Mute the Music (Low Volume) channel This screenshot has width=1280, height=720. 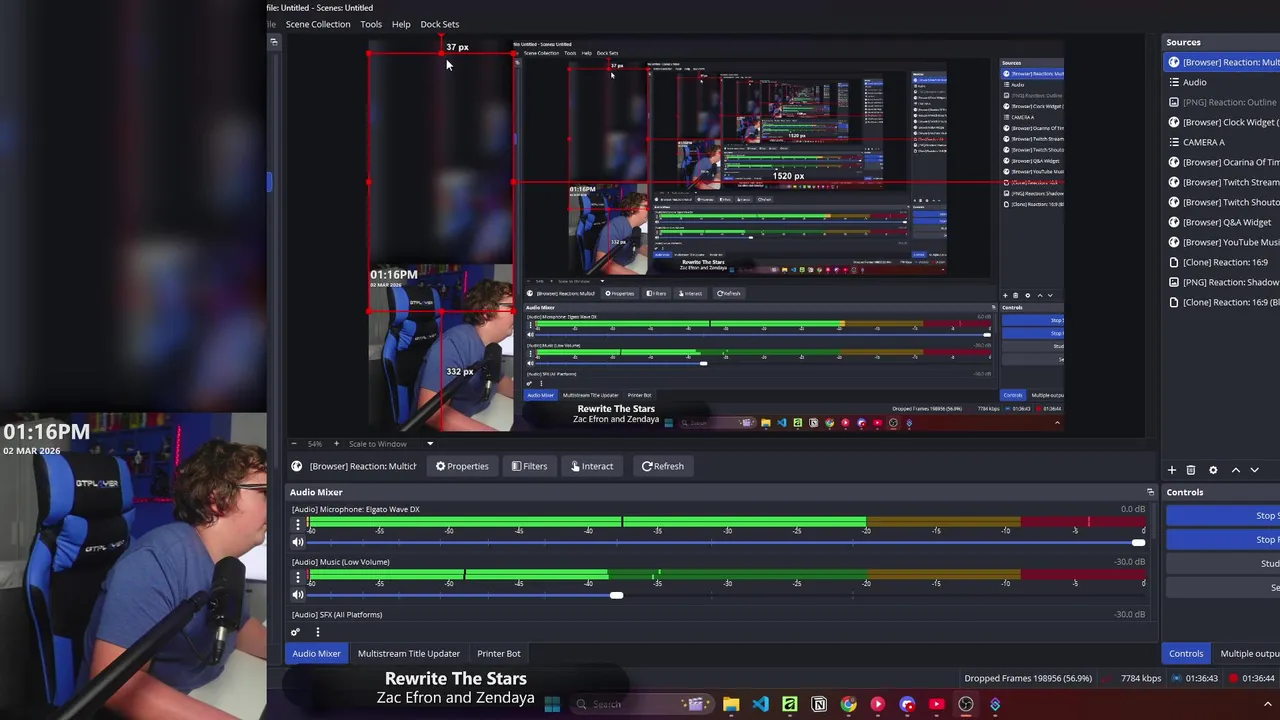pos(297,595)
